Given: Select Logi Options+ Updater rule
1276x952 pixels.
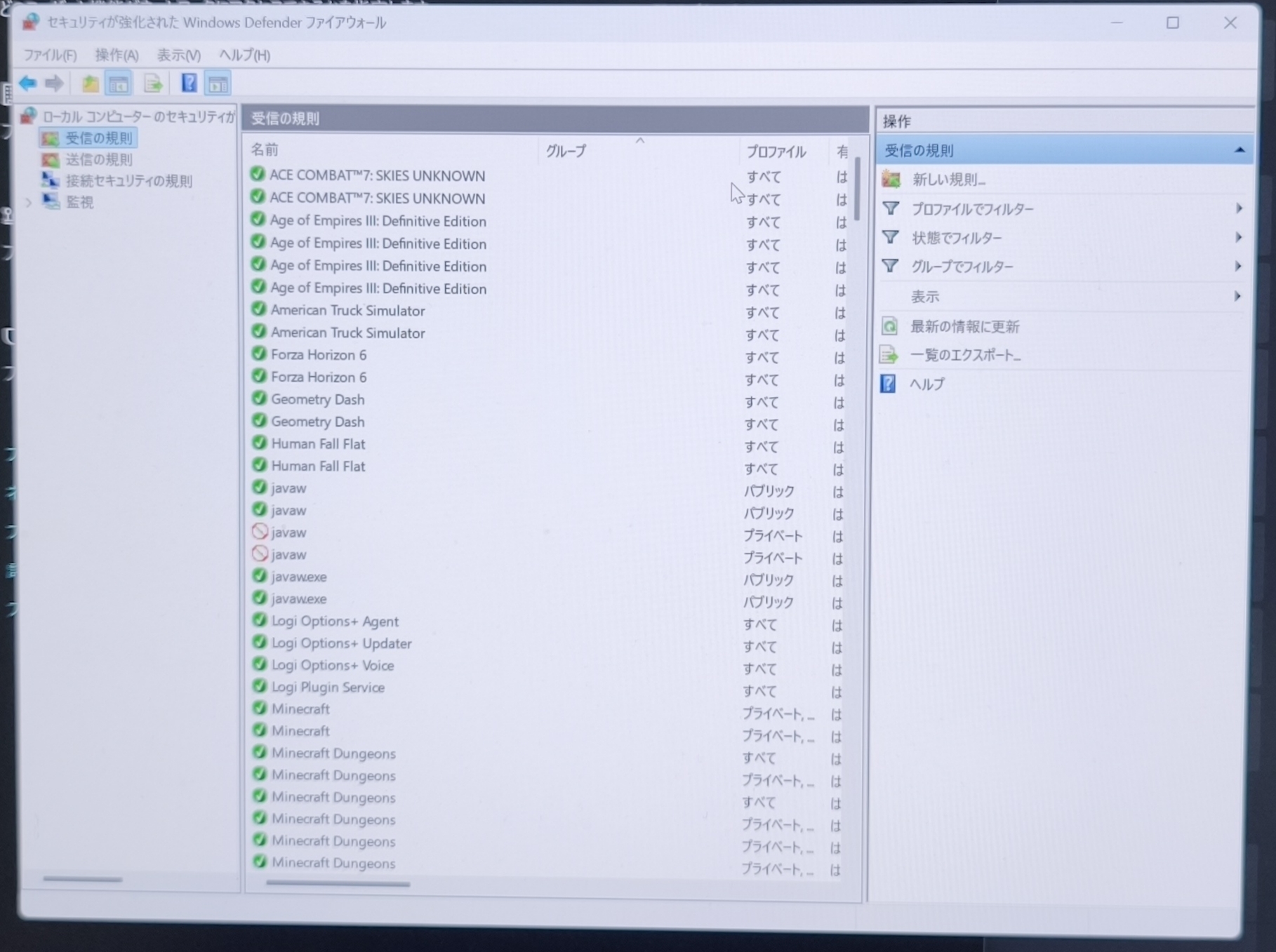Looking at the screenshot, I should pyautogui.click(x=342, y=643).
